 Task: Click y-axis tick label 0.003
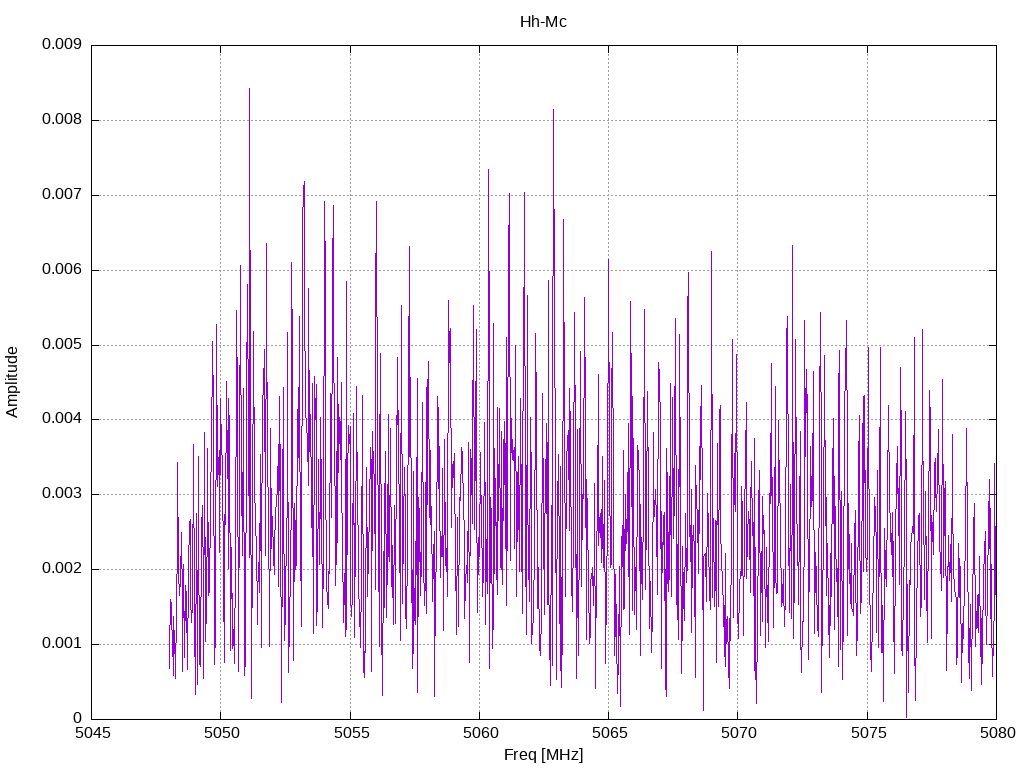[62, 494]
